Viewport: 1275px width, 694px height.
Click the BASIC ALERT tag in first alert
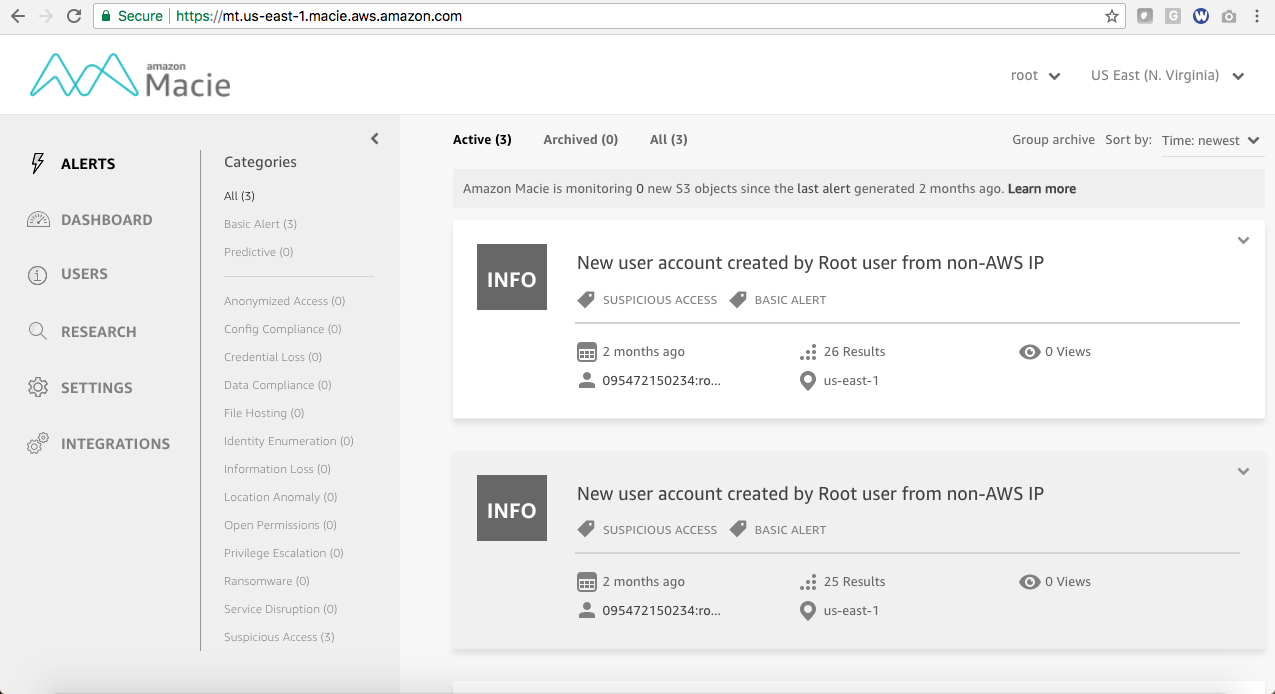click(790, 300)
